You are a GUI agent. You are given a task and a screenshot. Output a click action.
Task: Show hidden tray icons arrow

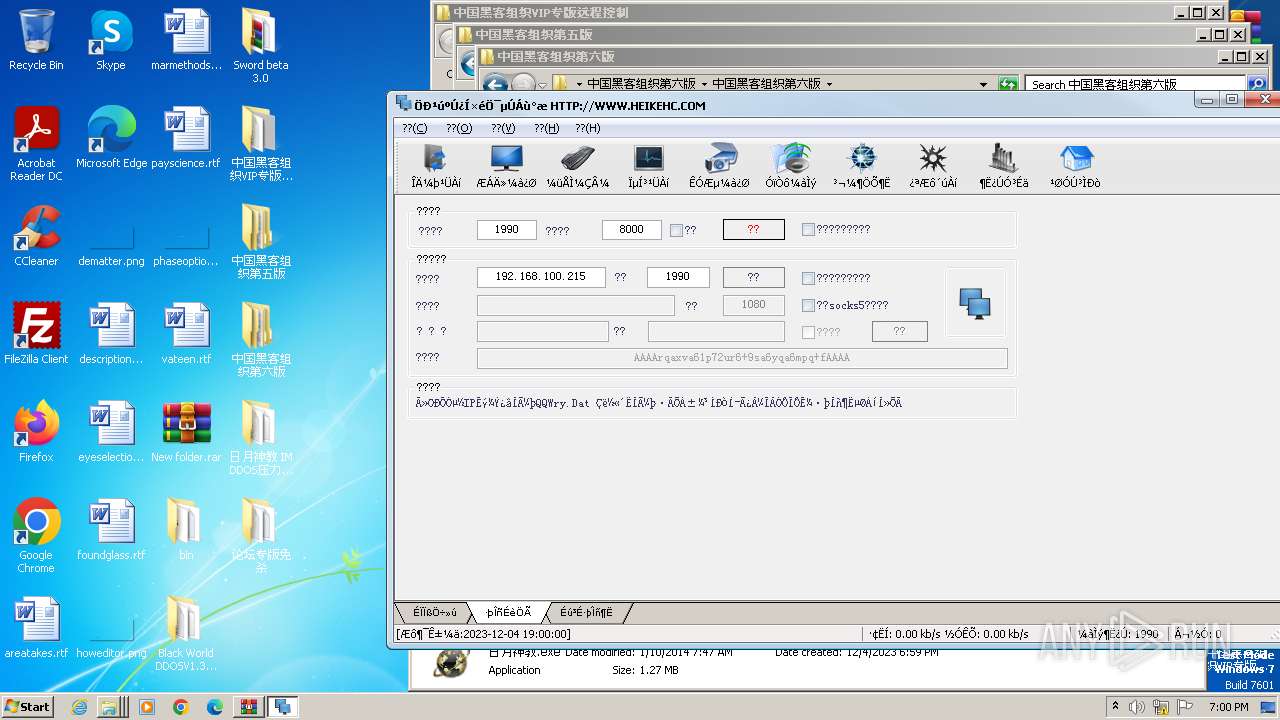[1116, 707]
